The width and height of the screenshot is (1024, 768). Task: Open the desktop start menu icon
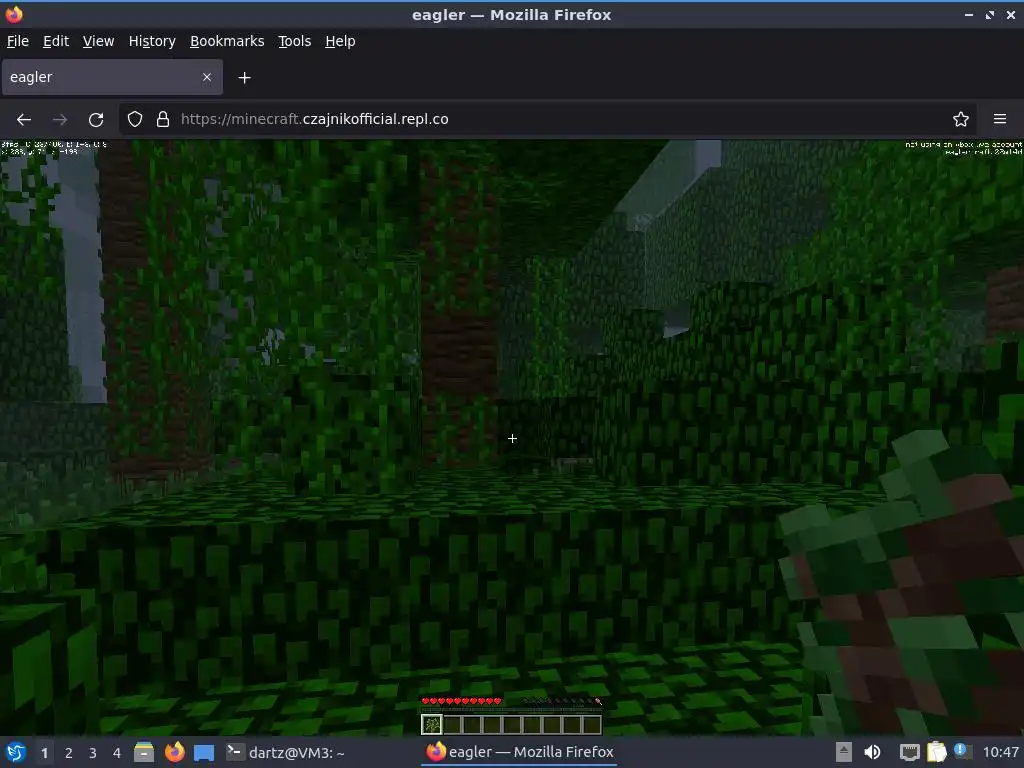(x=16, y=752)
